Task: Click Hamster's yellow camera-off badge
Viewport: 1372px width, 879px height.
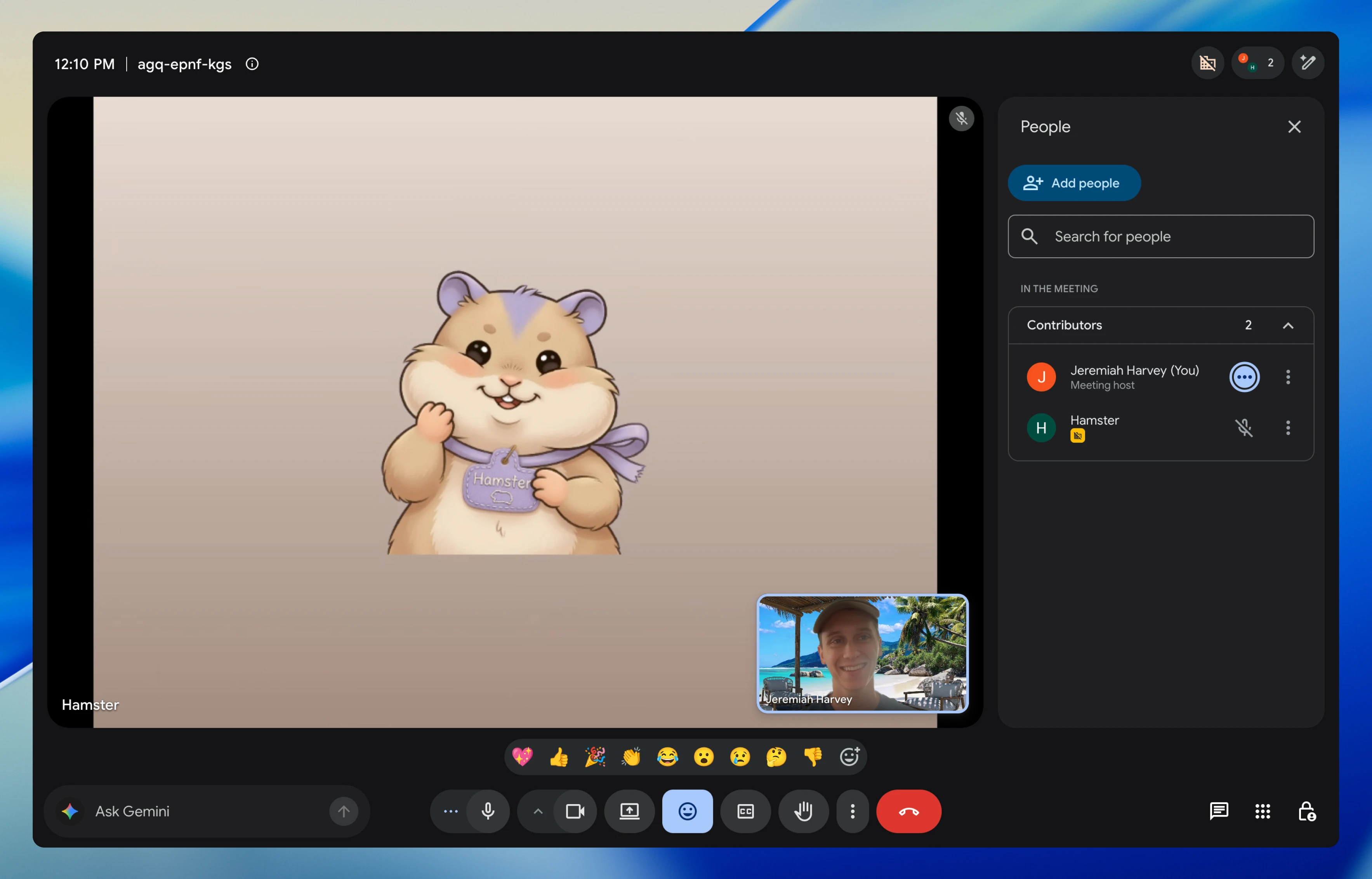Action: [1077, 436]
